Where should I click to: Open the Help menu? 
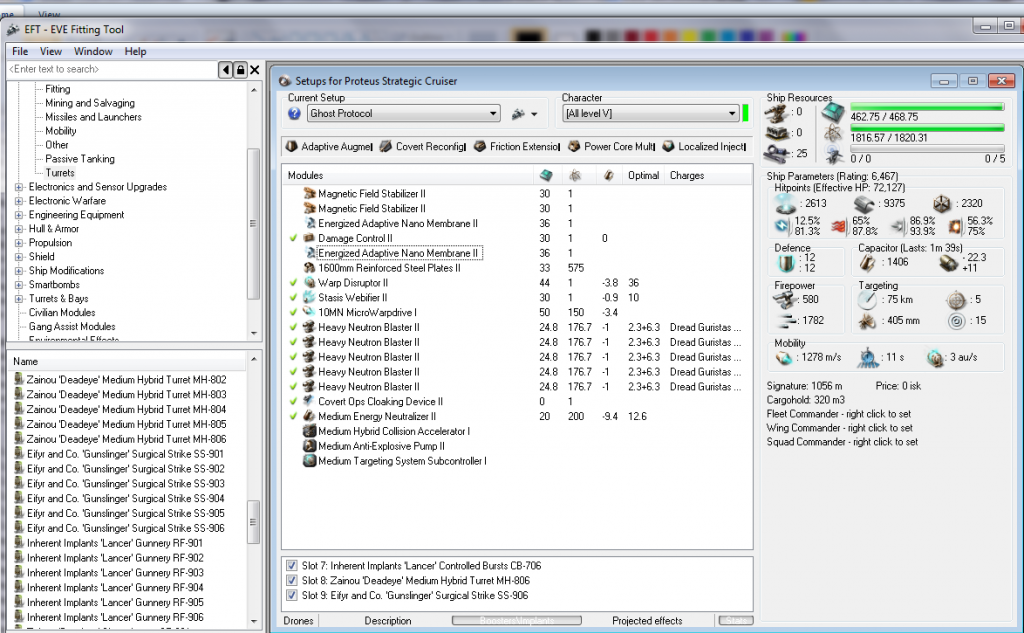click(x=135, y=52)
